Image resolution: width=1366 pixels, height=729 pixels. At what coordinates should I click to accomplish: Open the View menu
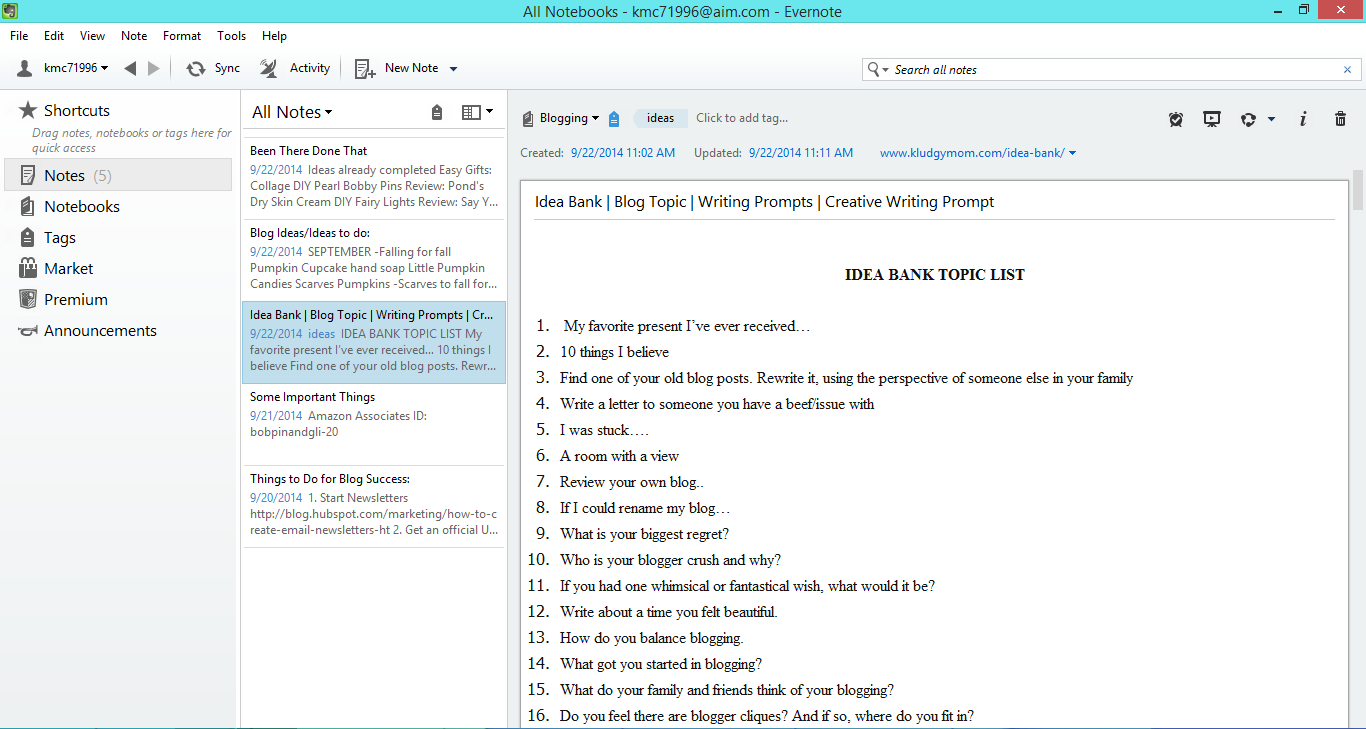(x=92, y=35)
